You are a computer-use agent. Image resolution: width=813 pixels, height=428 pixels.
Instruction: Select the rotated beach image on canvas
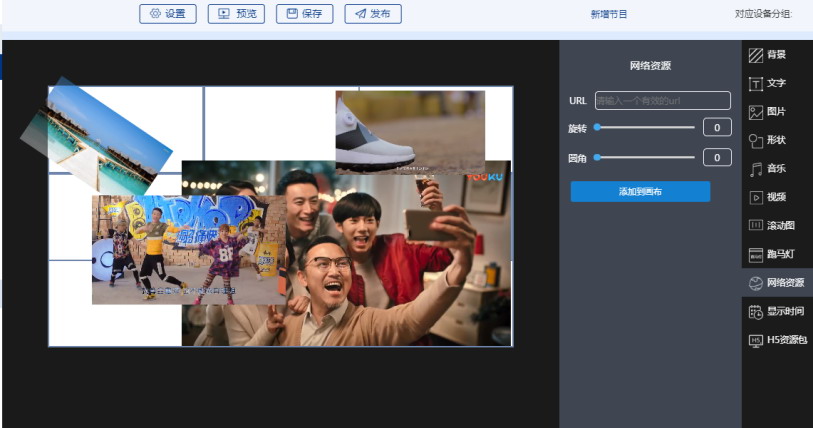96,136
